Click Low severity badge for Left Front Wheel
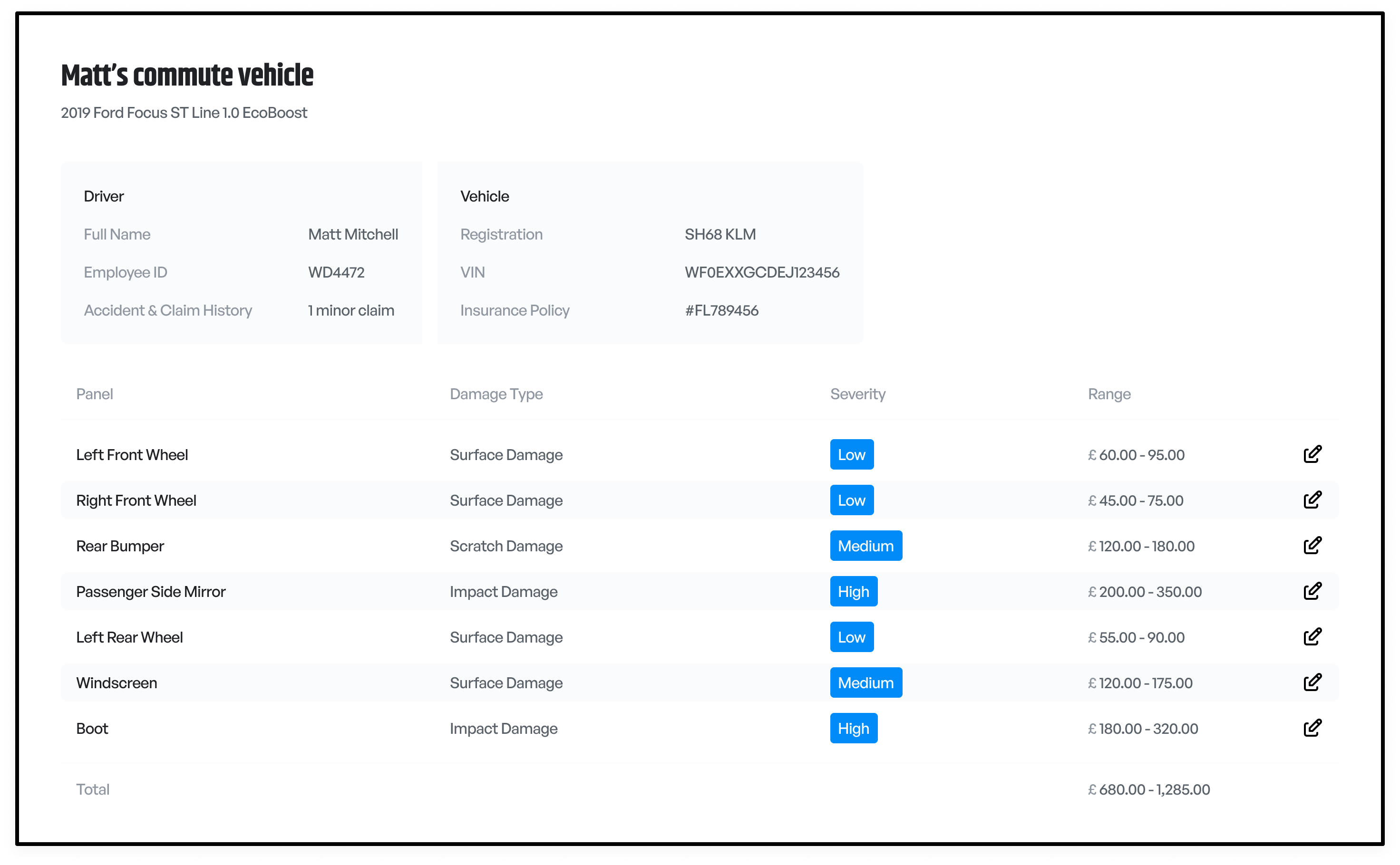 851,455
